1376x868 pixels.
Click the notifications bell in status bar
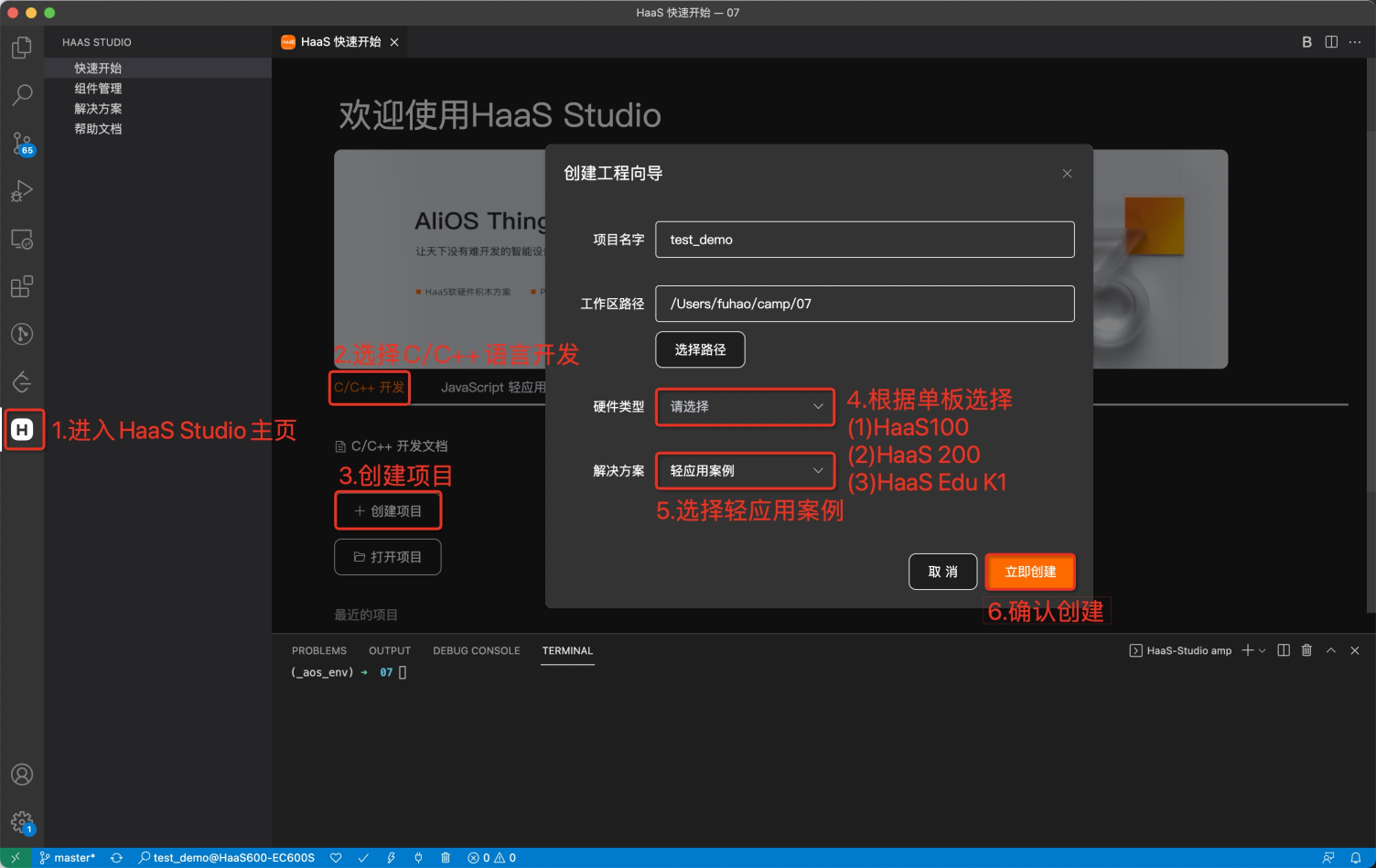[x=1356, y=858]
